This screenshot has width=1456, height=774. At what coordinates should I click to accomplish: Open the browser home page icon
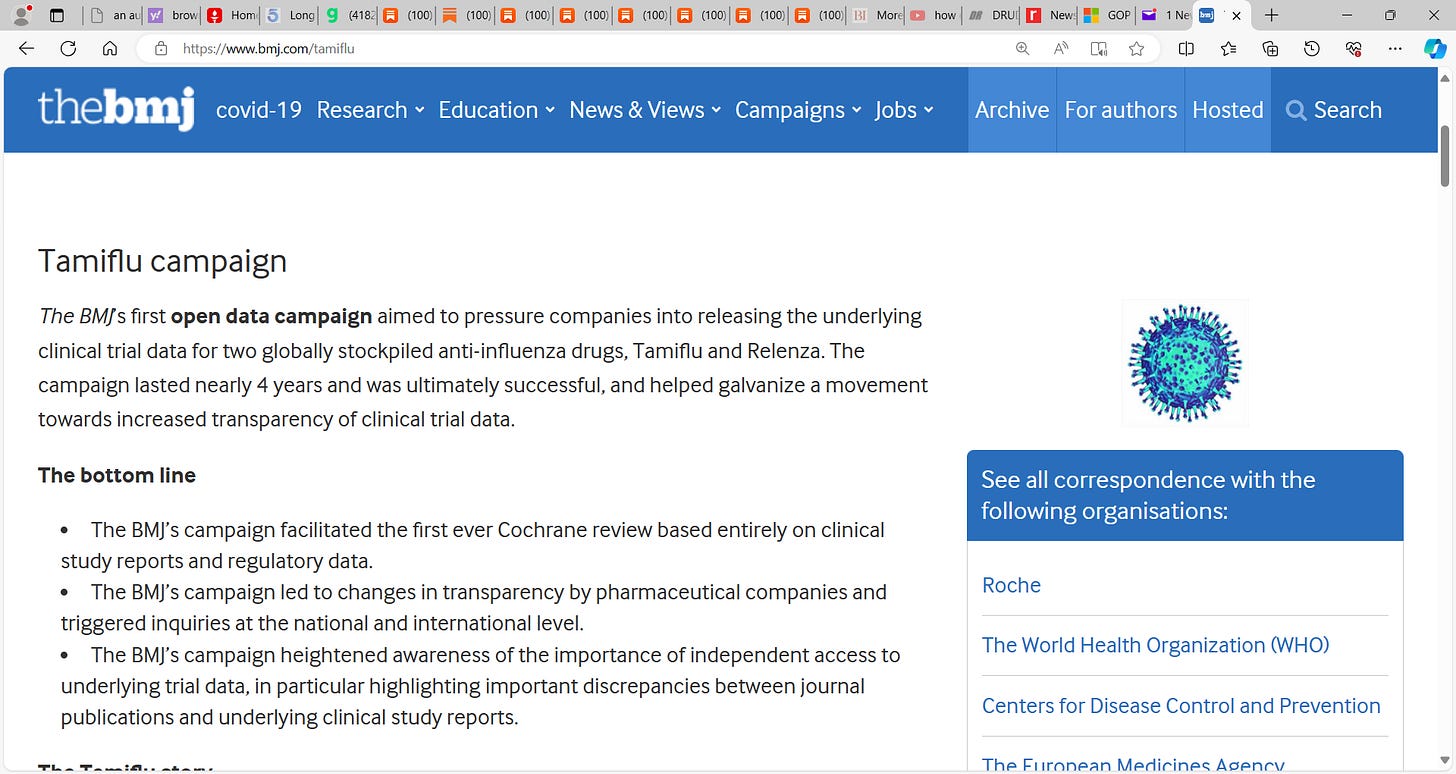(110, 48)
